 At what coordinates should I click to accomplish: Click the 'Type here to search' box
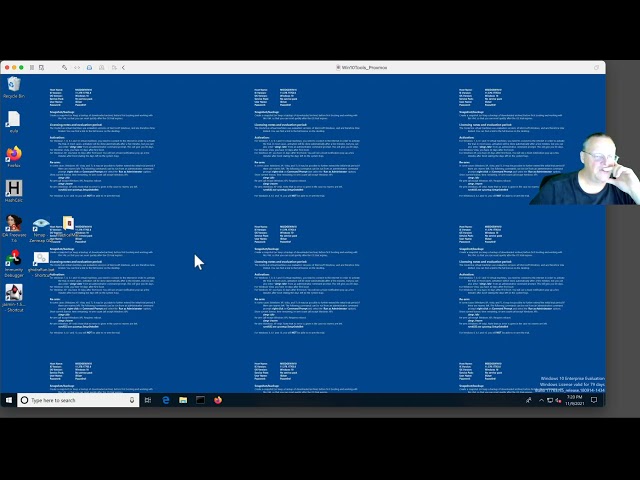pyautogui.click(x=78, y=400)
